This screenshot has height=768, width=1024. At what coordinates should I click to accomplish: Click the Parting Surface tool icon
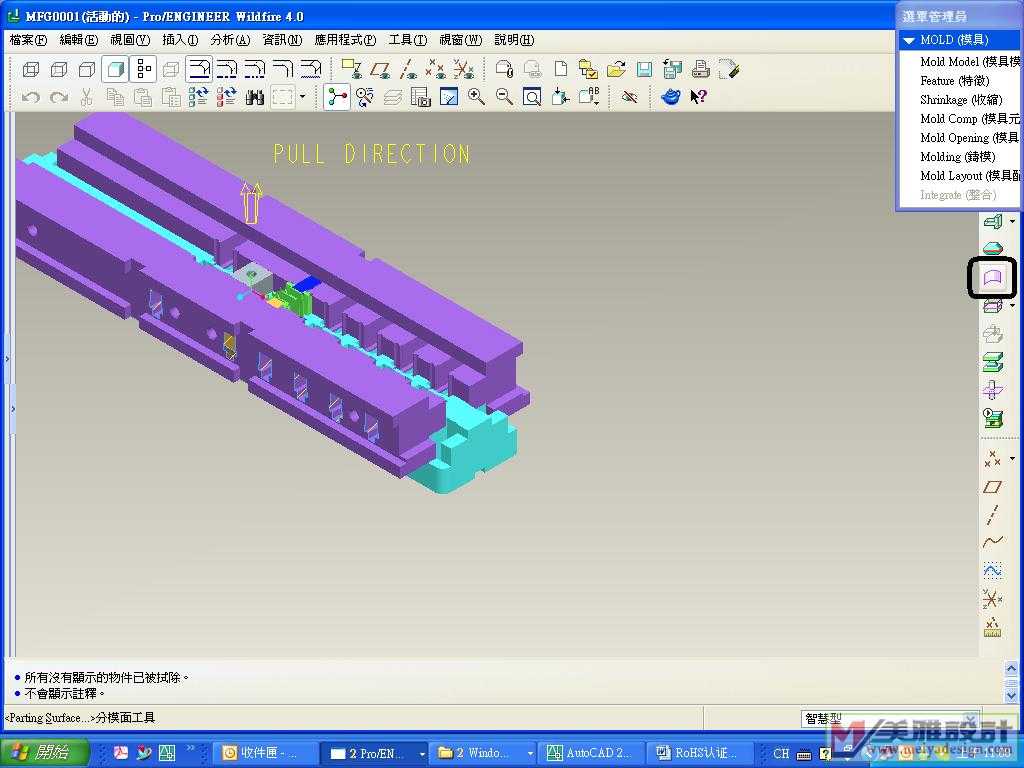click(x=992, y=277)
